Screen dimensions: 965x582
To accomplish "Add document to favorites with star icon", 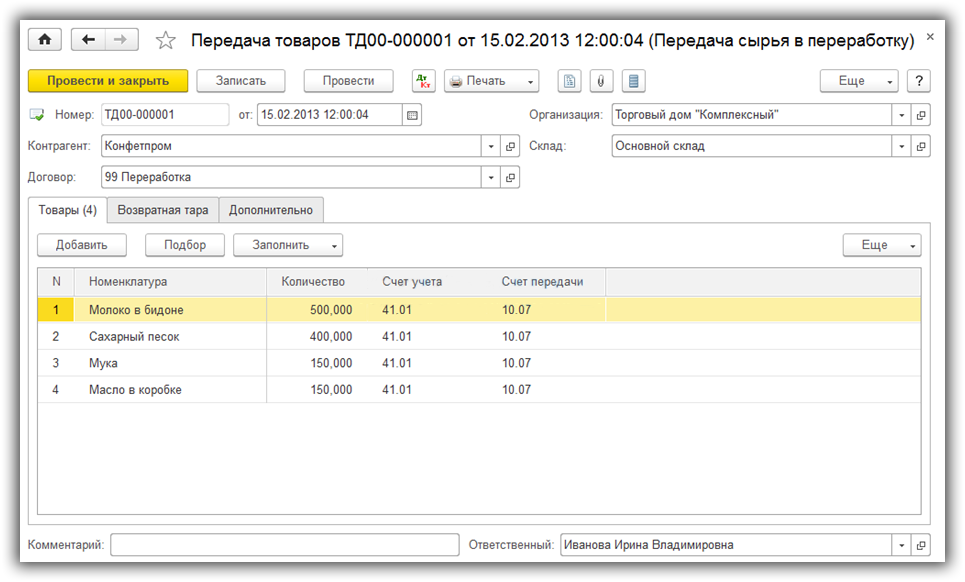I will (166, 40).
